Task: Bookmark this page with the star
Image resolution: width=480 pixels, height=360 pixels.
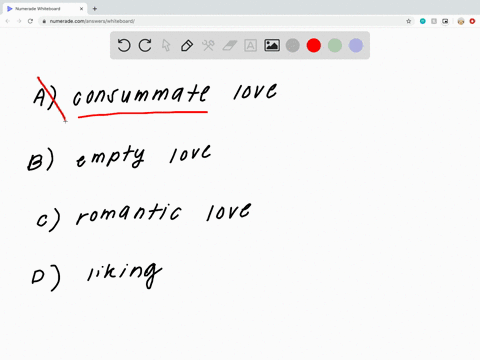Action: 409,21
